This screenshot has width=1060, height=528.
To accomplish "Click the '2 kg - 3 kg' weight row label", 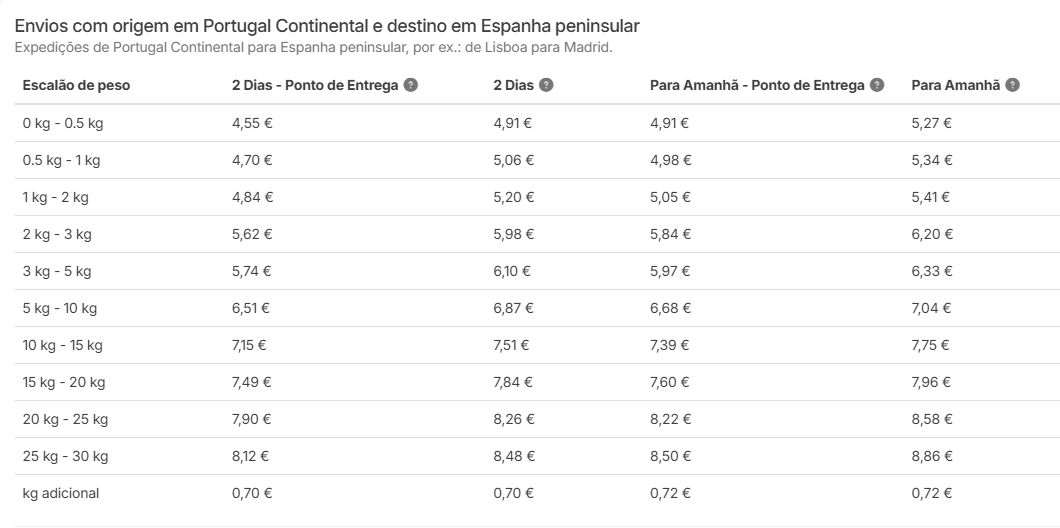I will coord(57,234).
